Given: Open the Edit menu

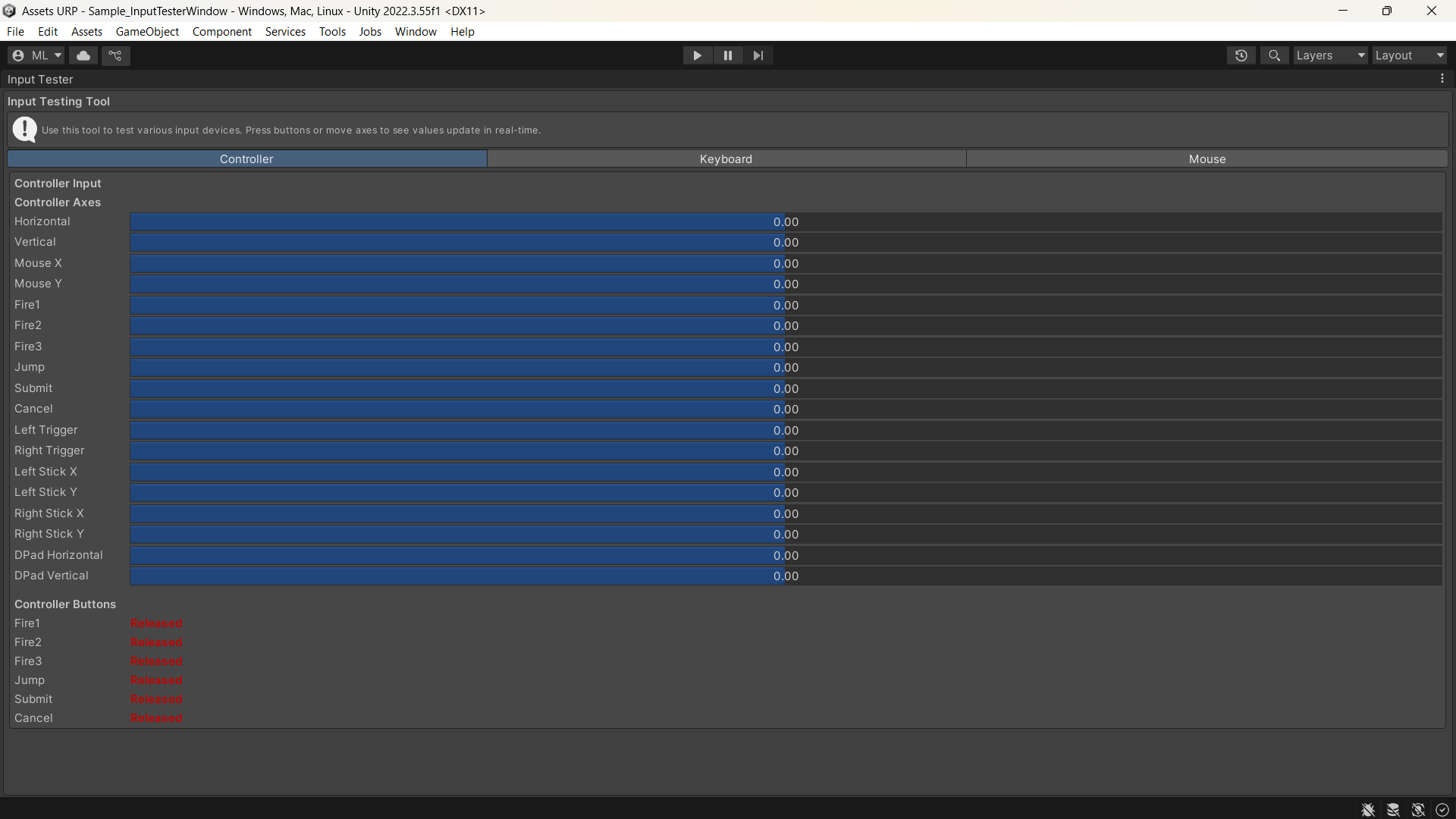Looking at the screenshot, I should coord(48,32).
